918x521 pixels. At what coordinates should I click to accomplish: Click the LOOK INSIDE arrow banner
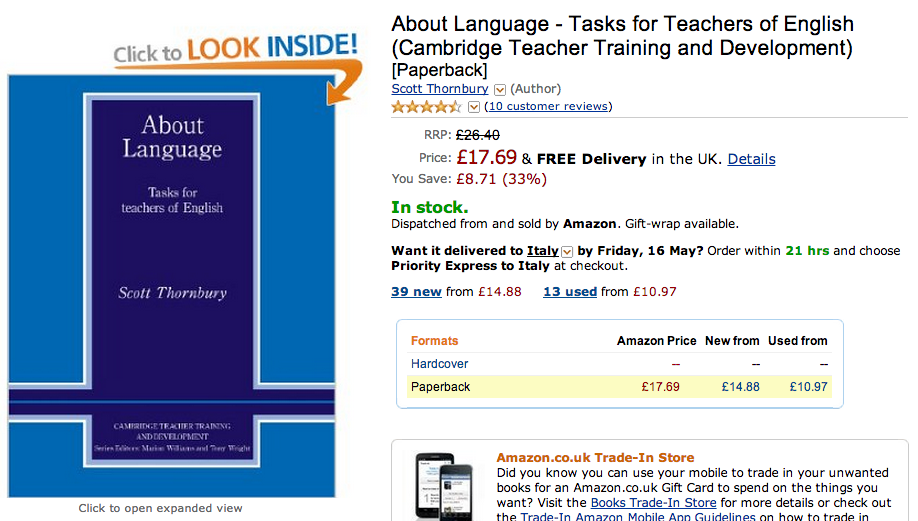click(236, 52)
